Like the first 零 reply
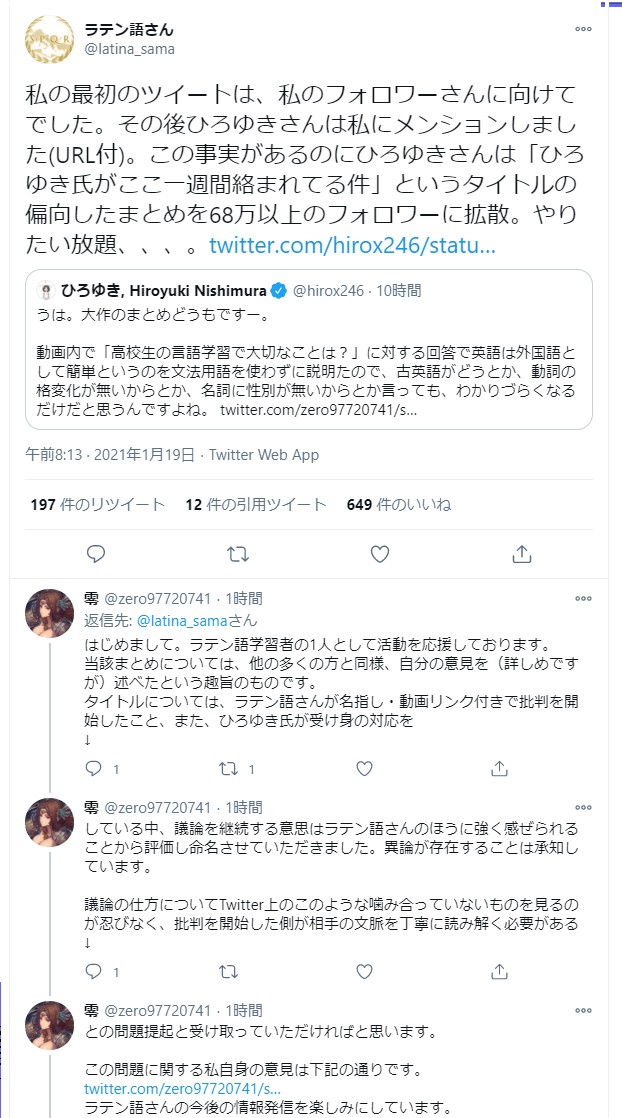622x1118 pixels. point(365,769)
